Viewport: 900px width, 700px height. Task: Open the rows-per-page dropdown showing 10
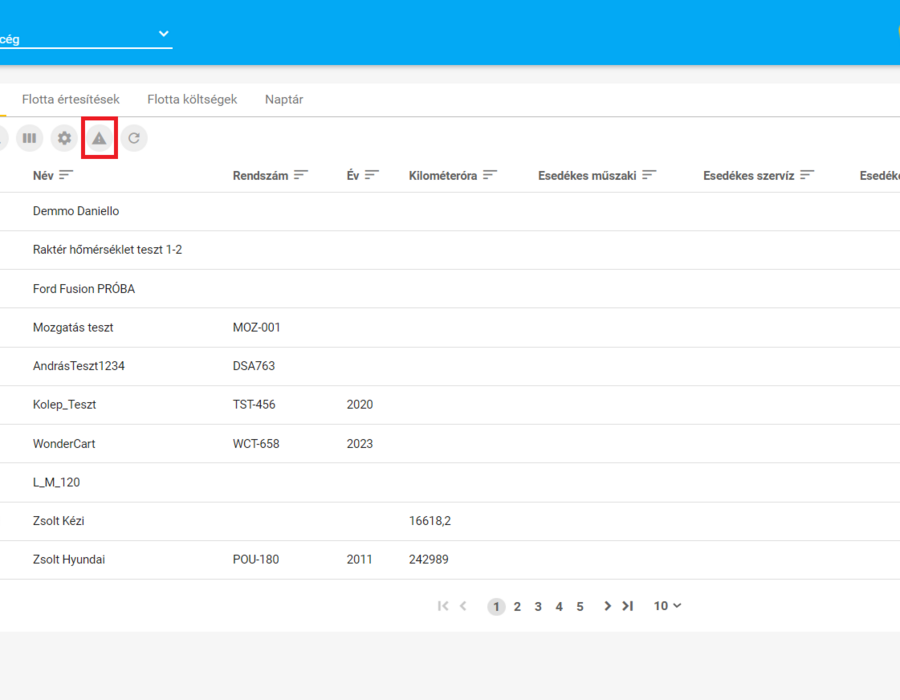pos(668,606)
